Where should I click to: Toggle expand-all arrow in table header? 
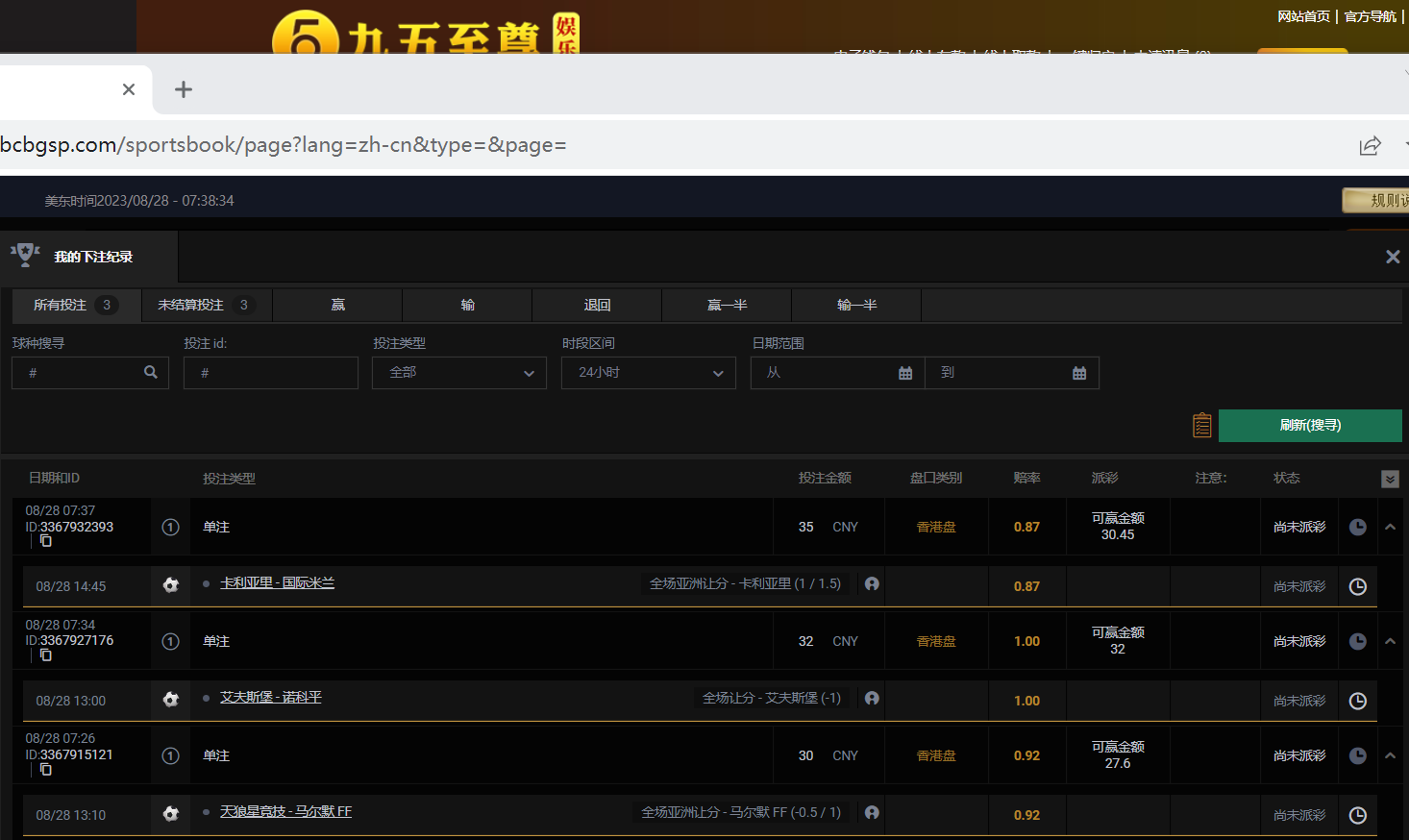tap(1390, 479)
